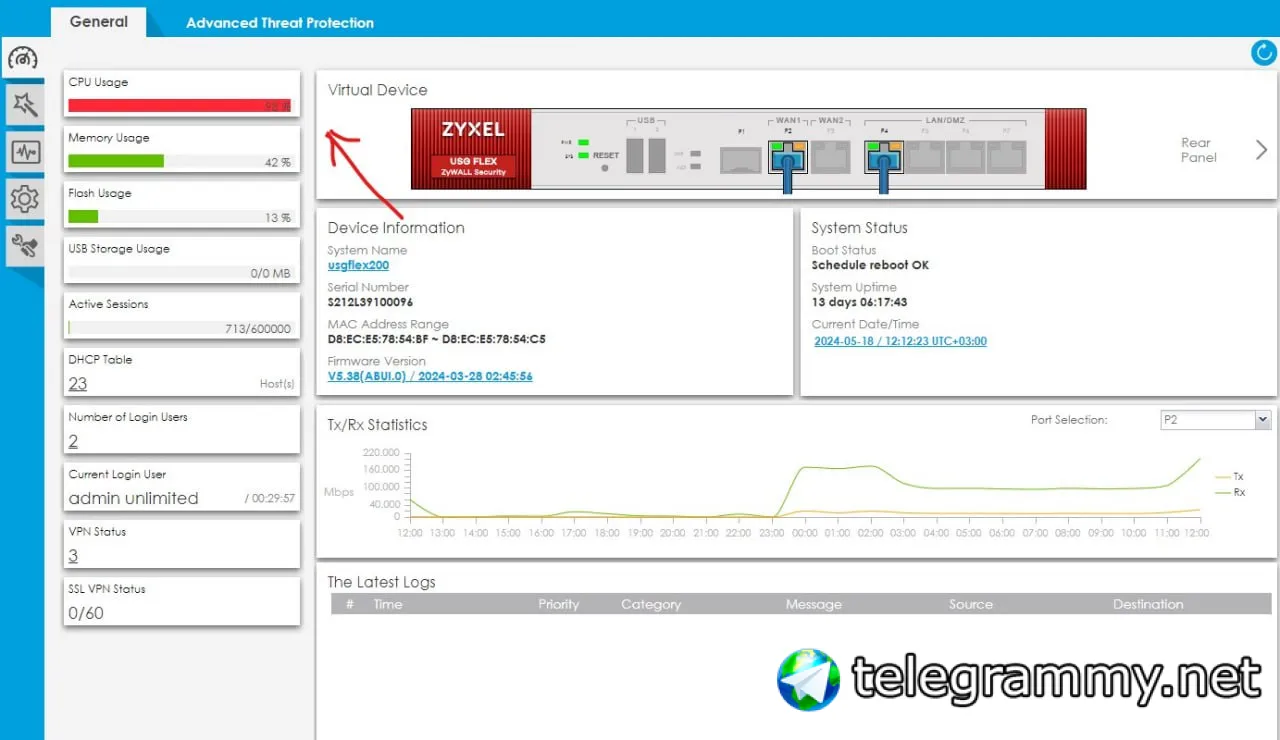Click the connected P4 LAN/DMZ port

[884, 157]
